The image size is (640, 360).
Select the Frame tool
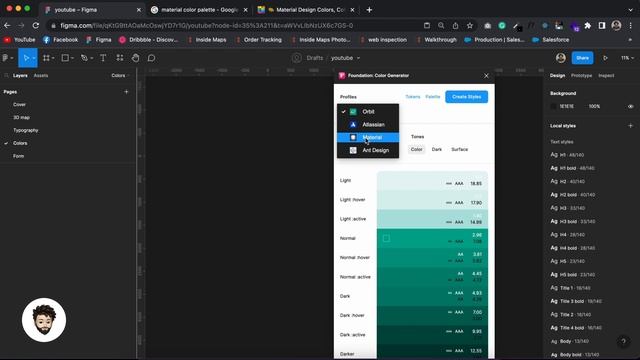coord(46,58)
